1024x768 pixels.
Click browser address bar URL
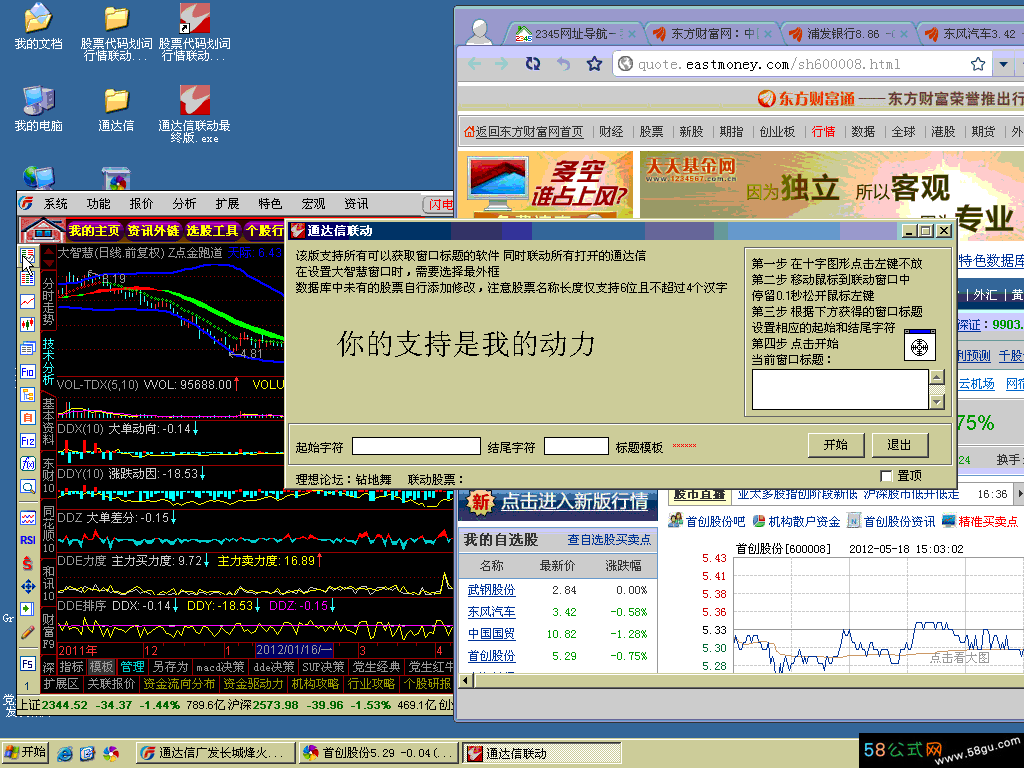click(x=769, y=64)
